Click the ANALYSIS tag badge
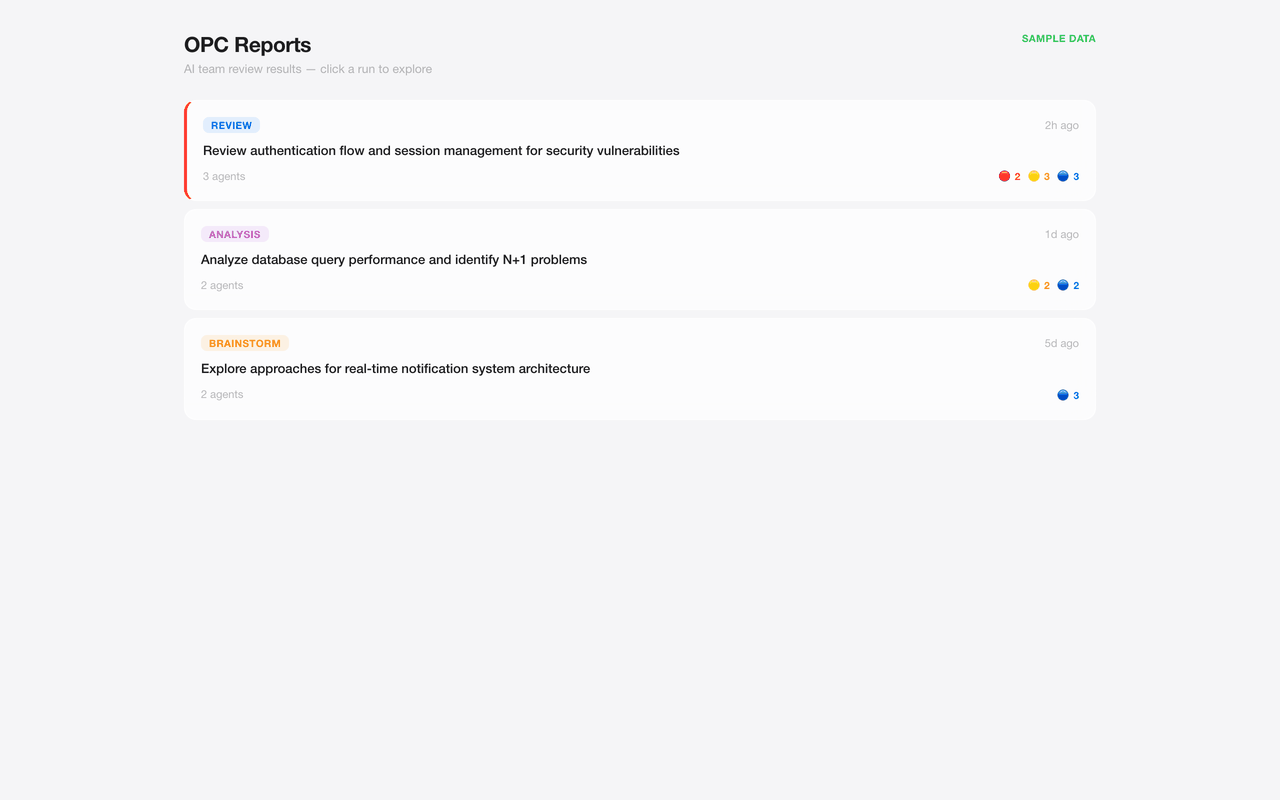This screenshot has height=800, width=1280. click(x=234, y=234)
